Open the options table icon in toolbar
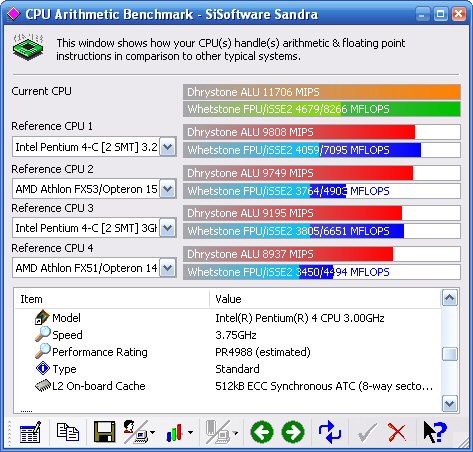 click(x=30, y=432)
